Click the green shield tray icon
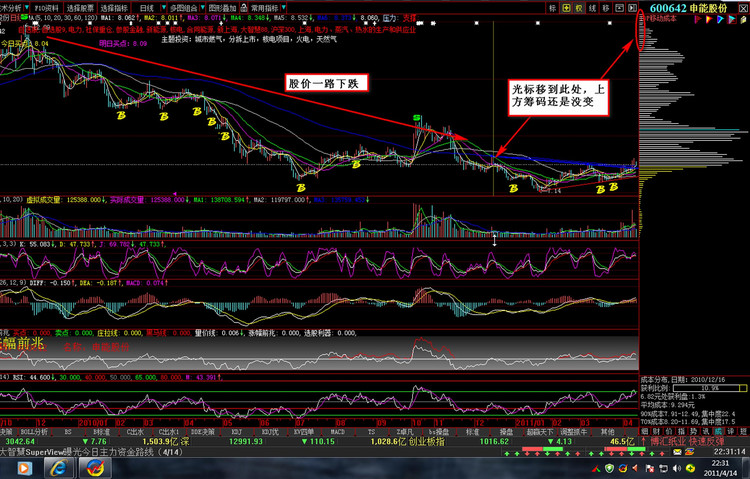Image resolution: width=750 pixels, height=479 pixels. (609, 468)
